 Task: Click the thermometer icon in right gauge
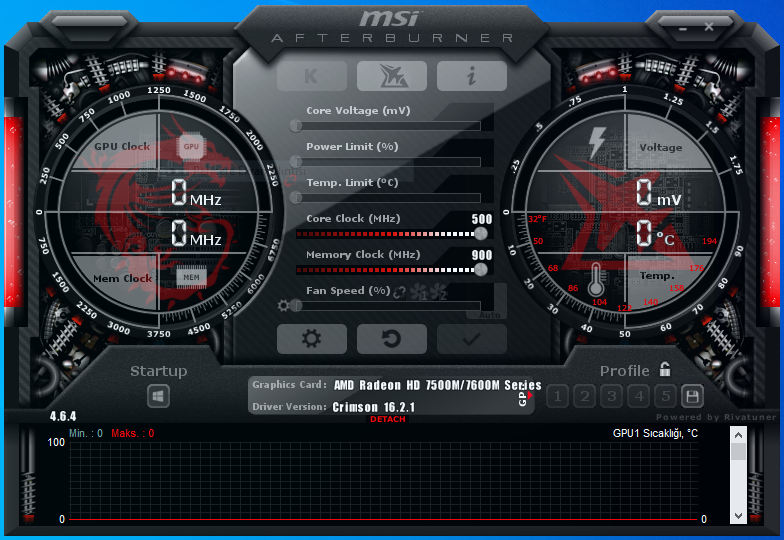pyautogui.click(x=596, y=280)
